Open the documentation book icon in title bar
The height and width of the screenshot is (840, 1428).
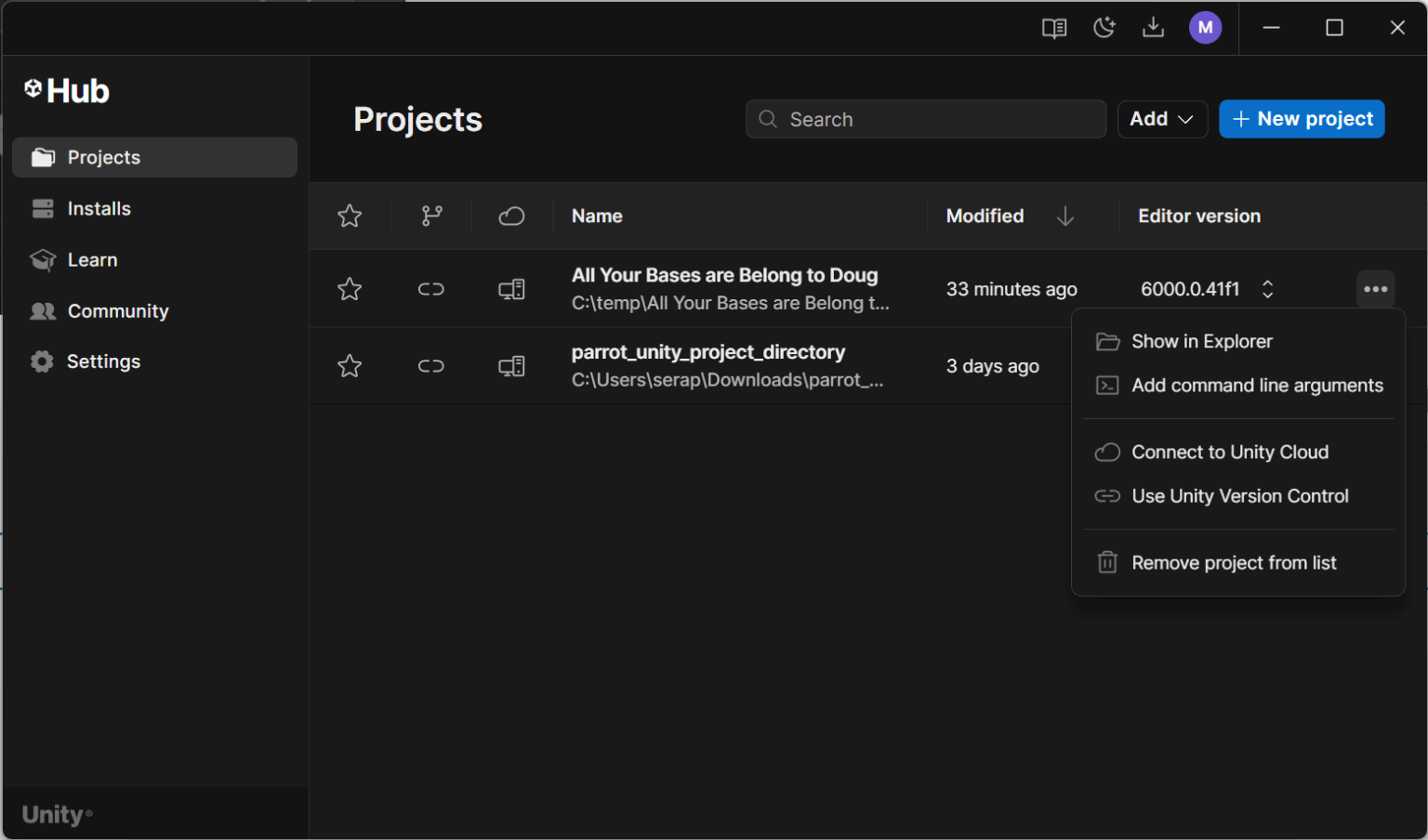[1053, 28]
